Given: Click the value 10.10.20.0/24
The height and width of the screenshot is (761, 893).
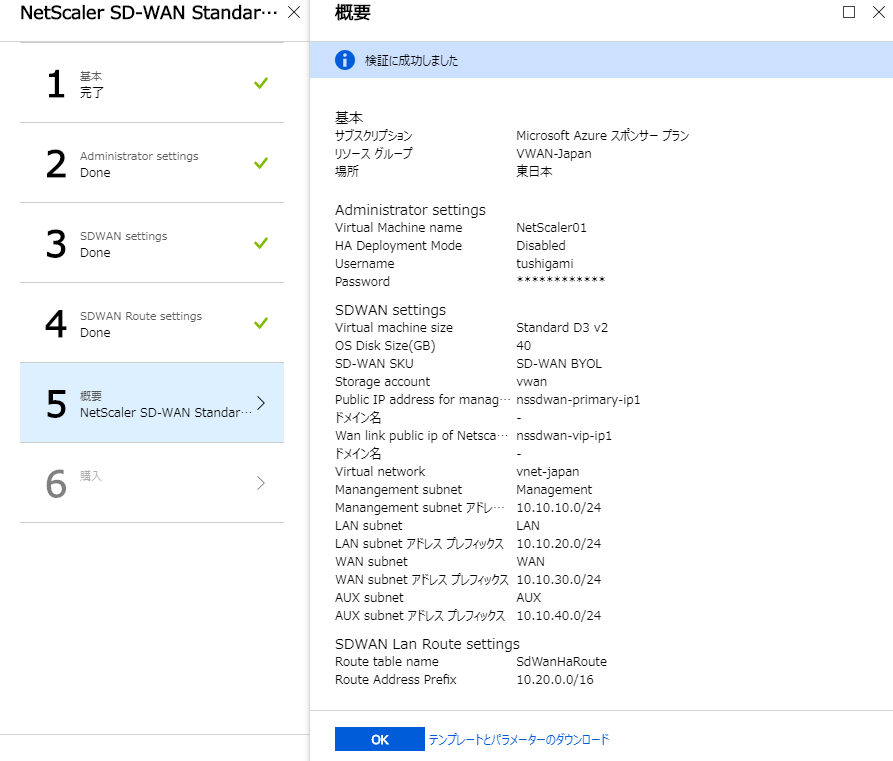Looking at the screenshot, I should point(558,543).
